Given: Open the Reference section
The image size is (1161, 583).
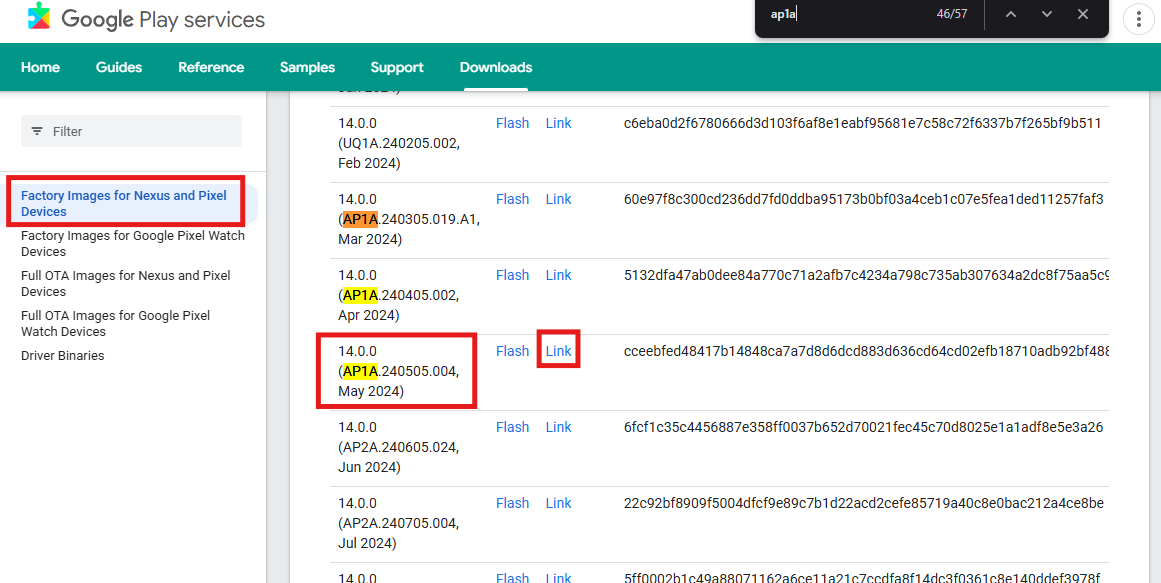Looking at the screenshot, I should pyautogui.click(x=211, y=67).
